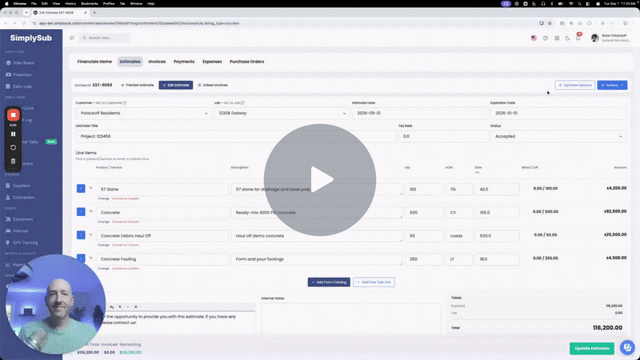
Task: Click the Add Free Text Line button
Action: coord(374,282)
